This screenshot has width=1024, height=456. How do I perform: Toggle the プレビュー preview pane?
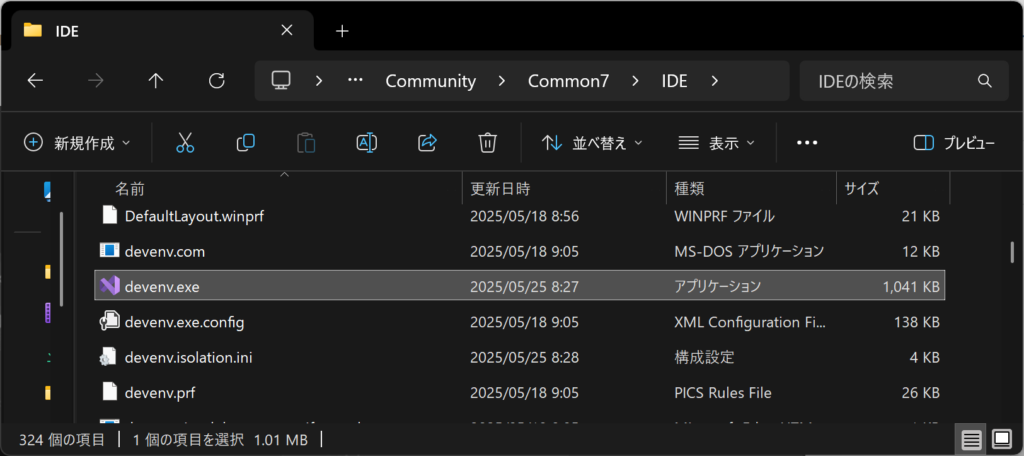[x=954, y=142]
